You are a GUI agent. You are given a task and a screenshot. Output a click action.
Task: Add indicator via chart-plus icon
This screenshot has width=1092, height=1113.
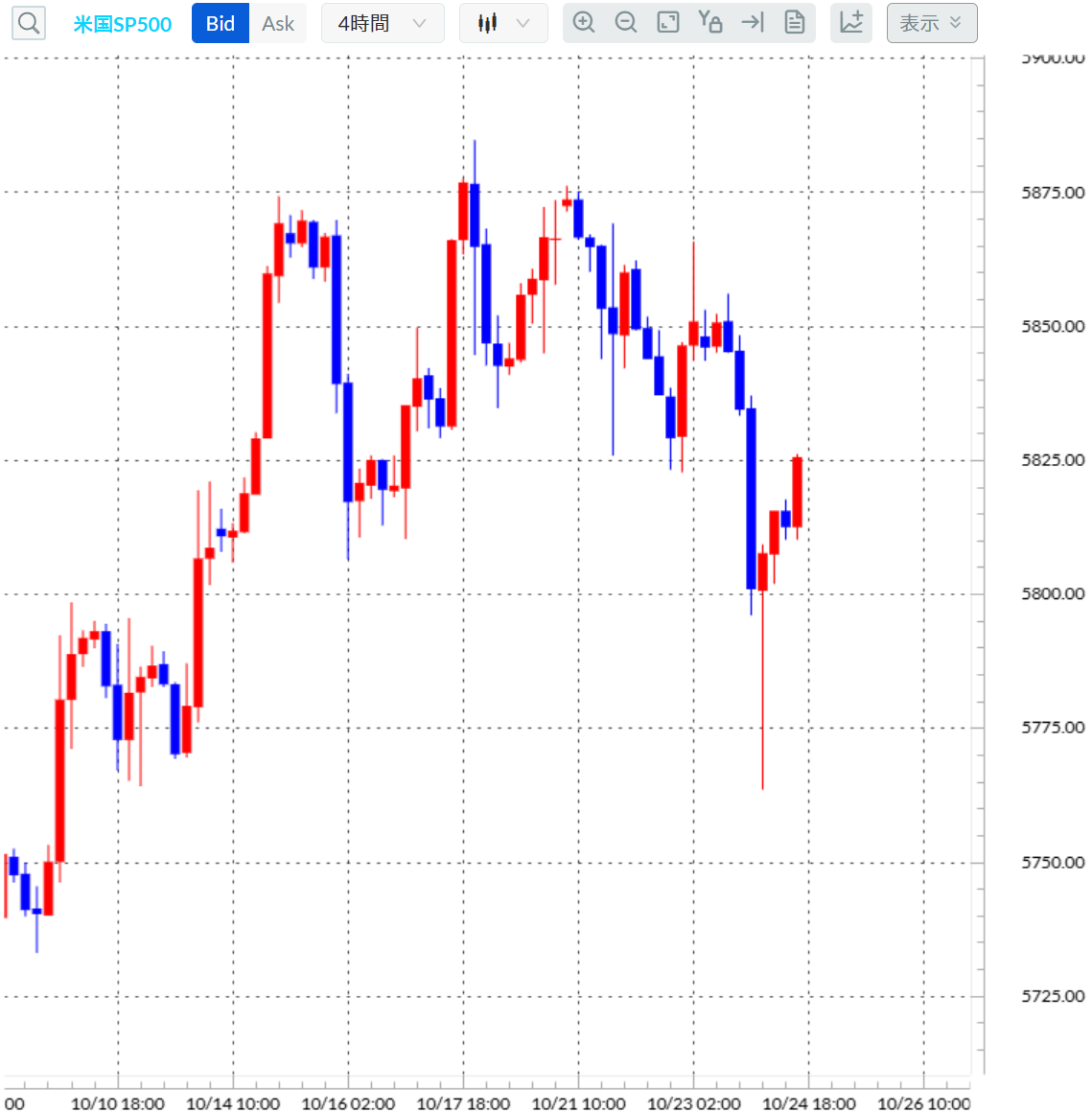coord(851,23)
